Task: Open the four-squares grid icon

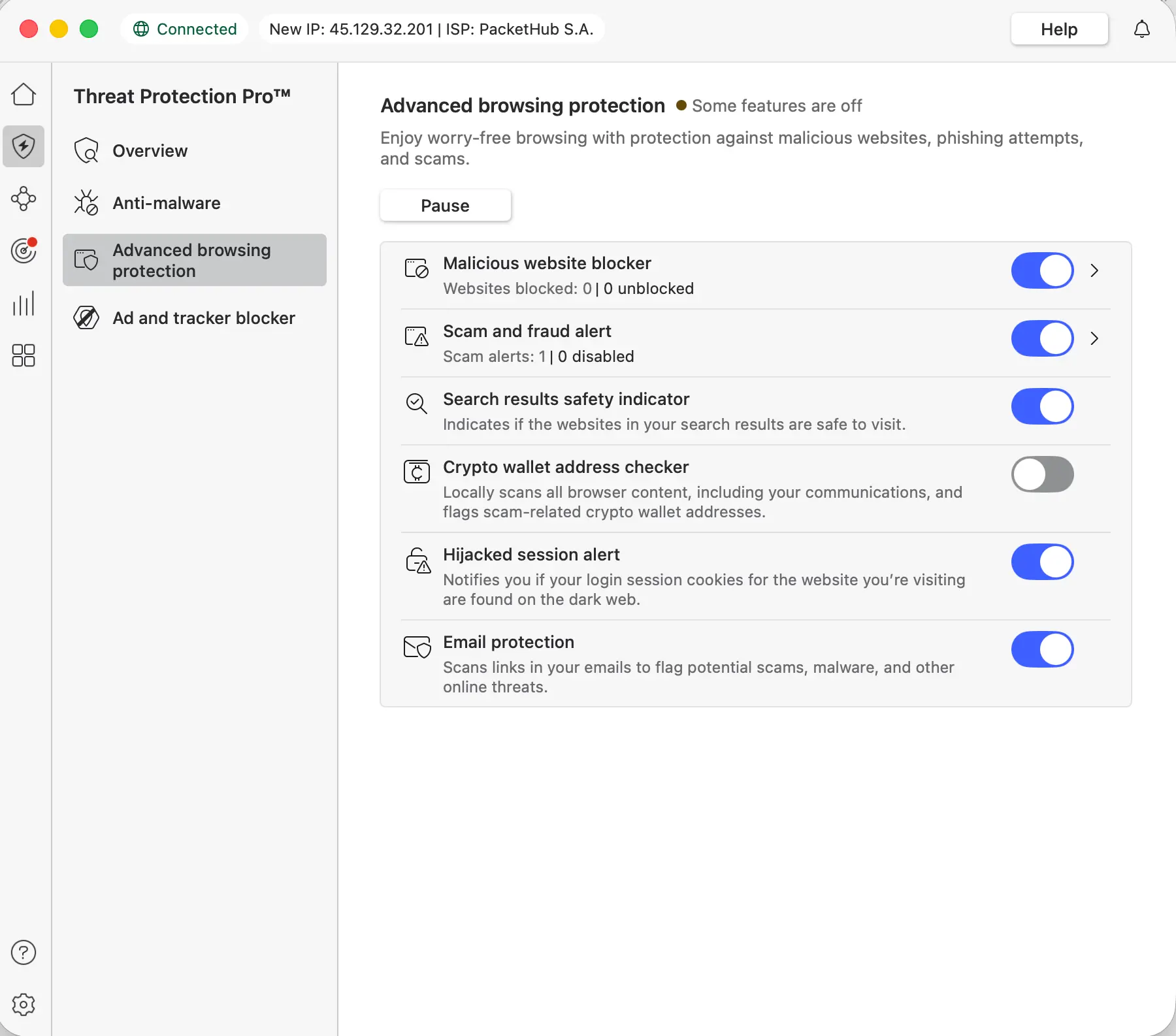Action: click(x=24, y=355)
